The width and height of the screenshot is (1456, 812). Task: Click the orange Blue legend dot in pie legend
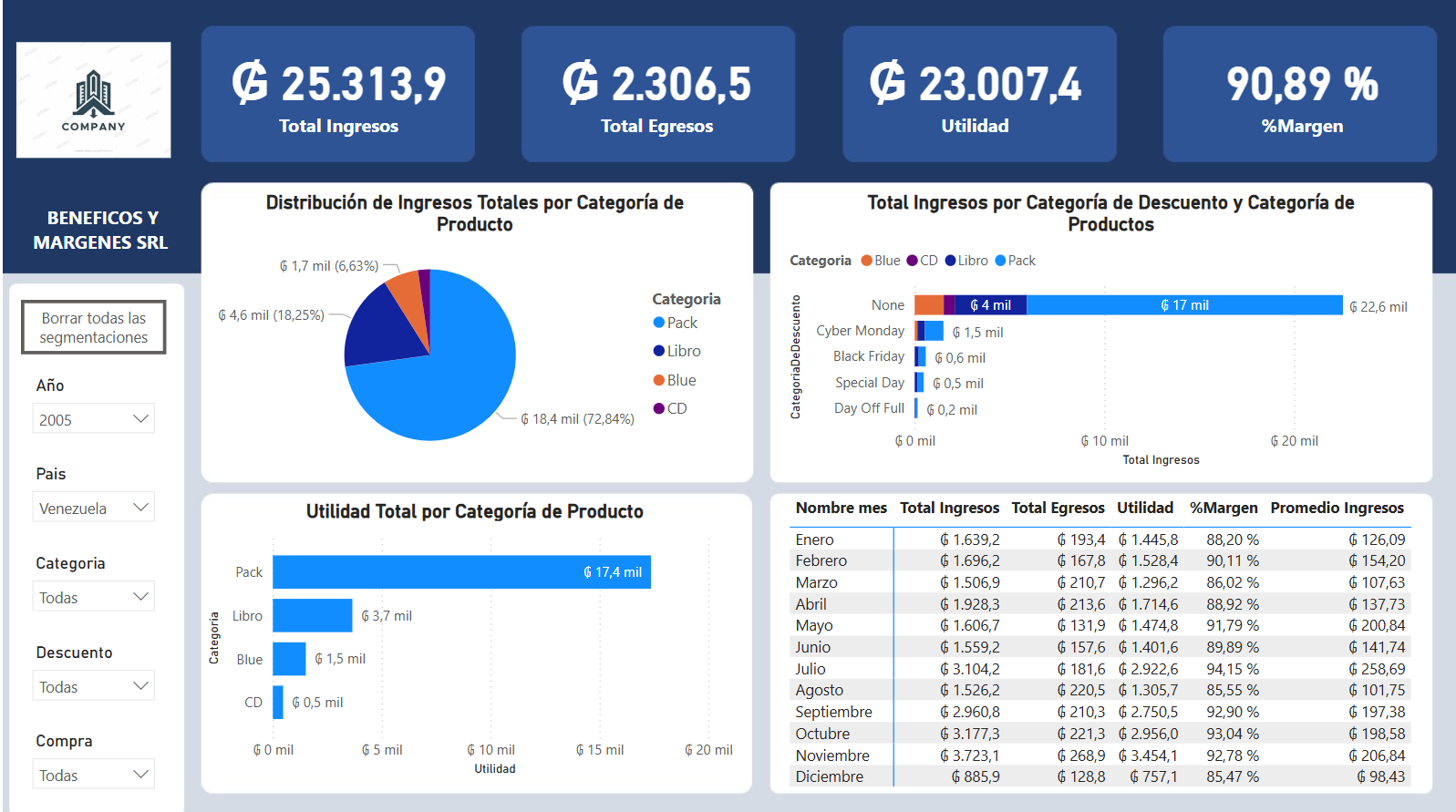[659, 380]
